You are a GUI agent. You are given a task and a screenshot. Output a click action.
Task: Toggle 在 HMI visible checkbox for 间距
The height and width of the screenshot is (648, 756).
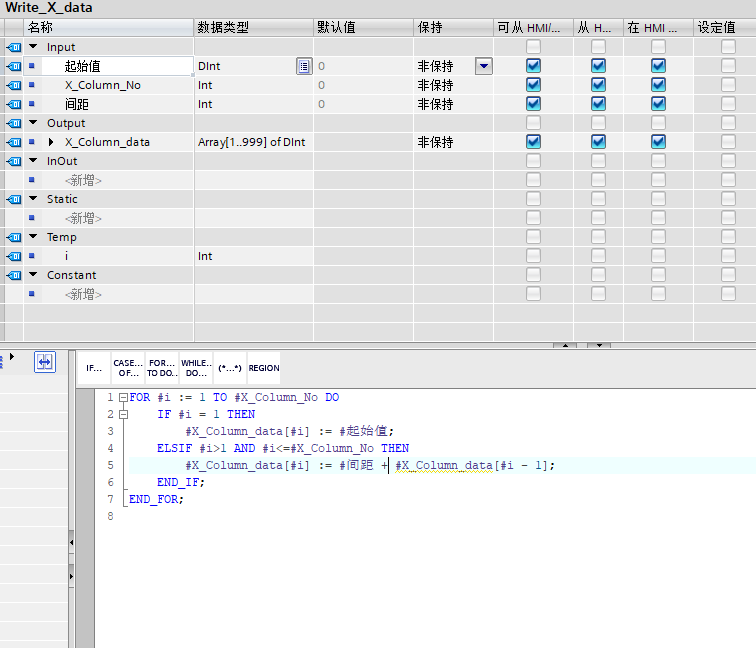click(658, 104)
